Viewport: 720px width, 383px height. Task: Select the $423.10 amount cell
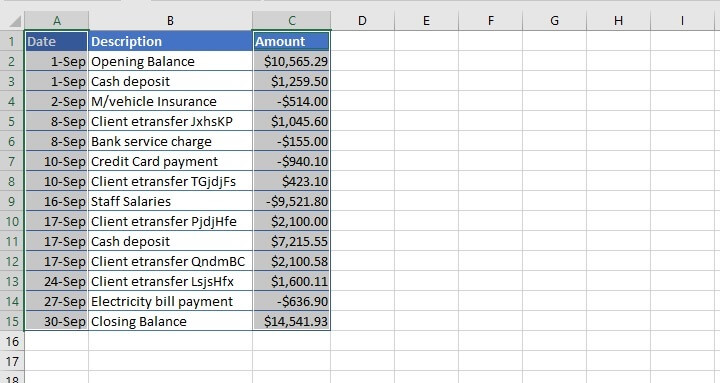[292, 181]
